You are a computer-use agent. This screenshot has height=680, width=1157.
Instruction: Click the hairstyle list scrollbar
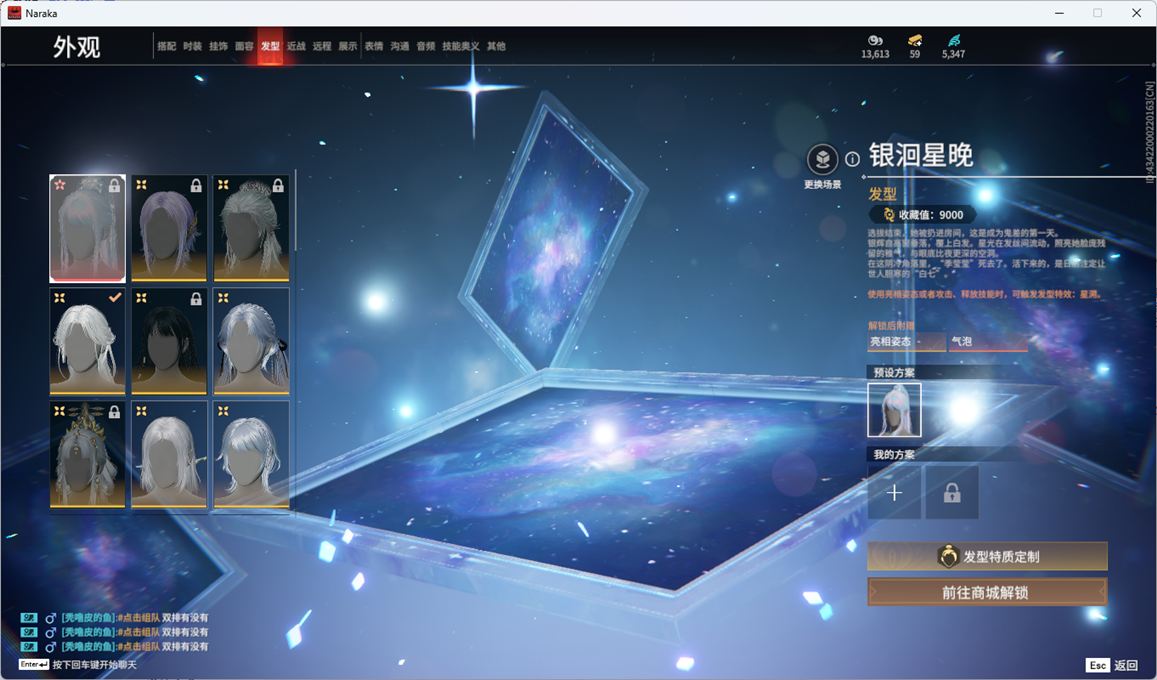(295, 212)
